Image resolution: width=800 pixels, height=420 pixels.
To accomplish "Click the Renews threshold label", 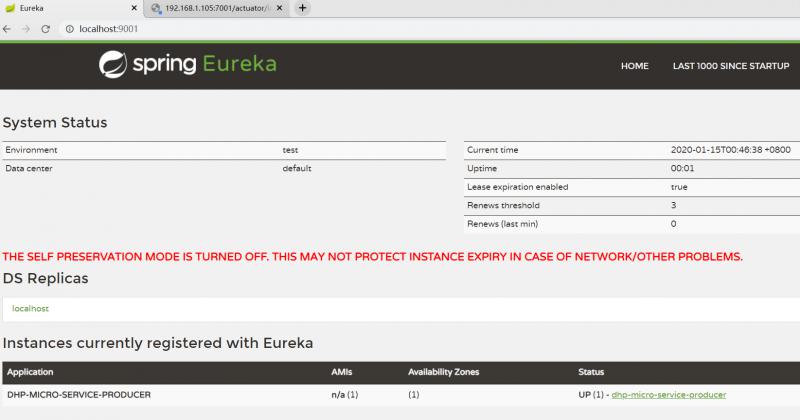I will tap(503, 205).
